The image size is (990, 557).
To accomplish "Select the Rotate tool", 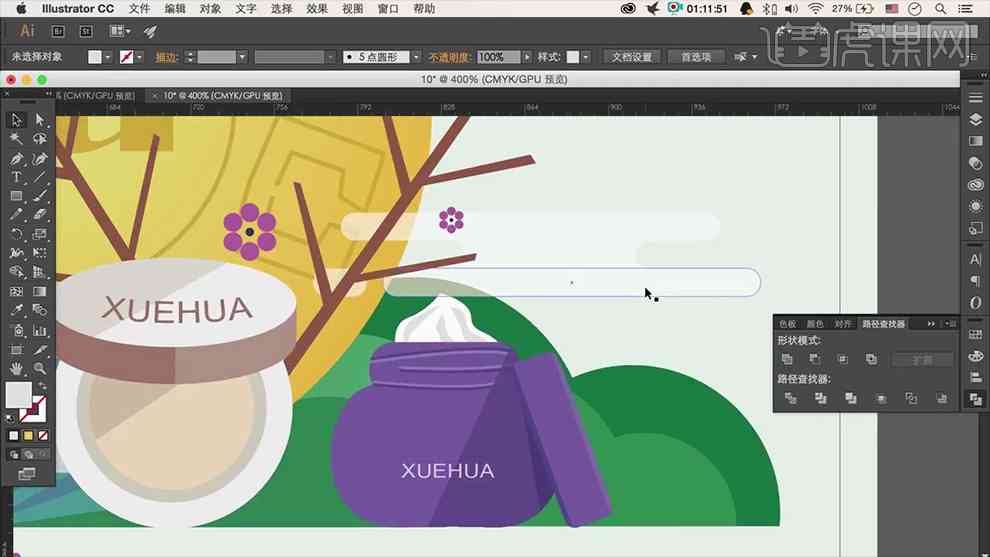I will (16, 234).
